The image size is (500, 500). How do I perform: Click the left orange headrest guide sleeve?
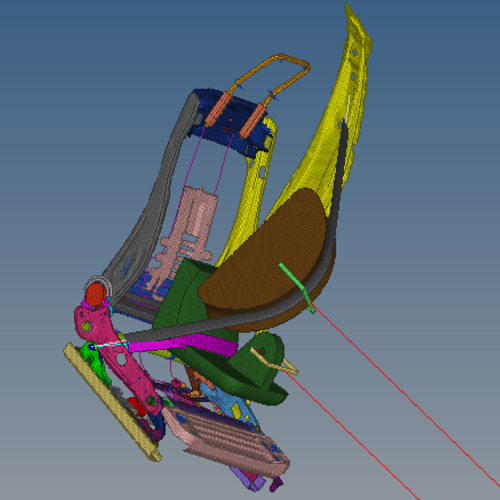[217, 109]
